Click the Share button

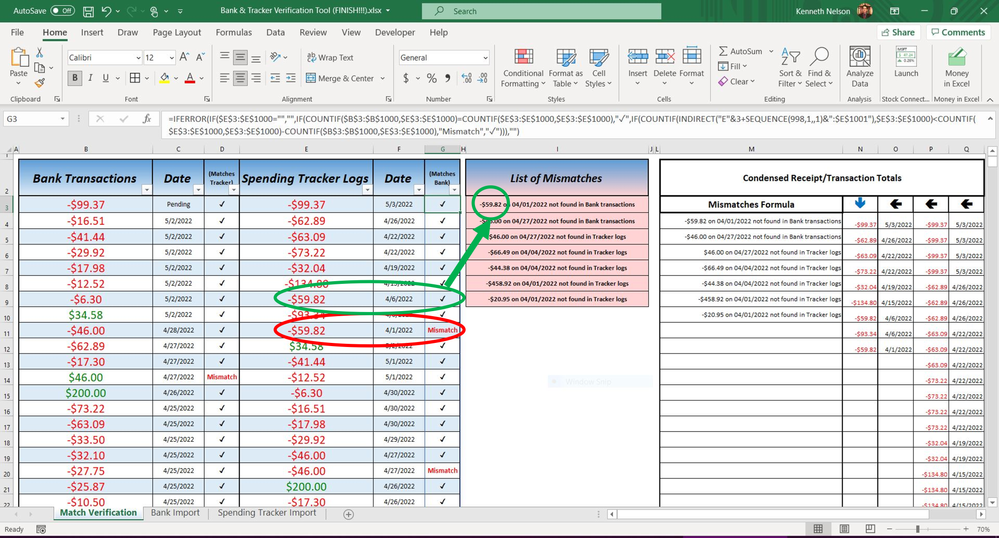(898, 33)
